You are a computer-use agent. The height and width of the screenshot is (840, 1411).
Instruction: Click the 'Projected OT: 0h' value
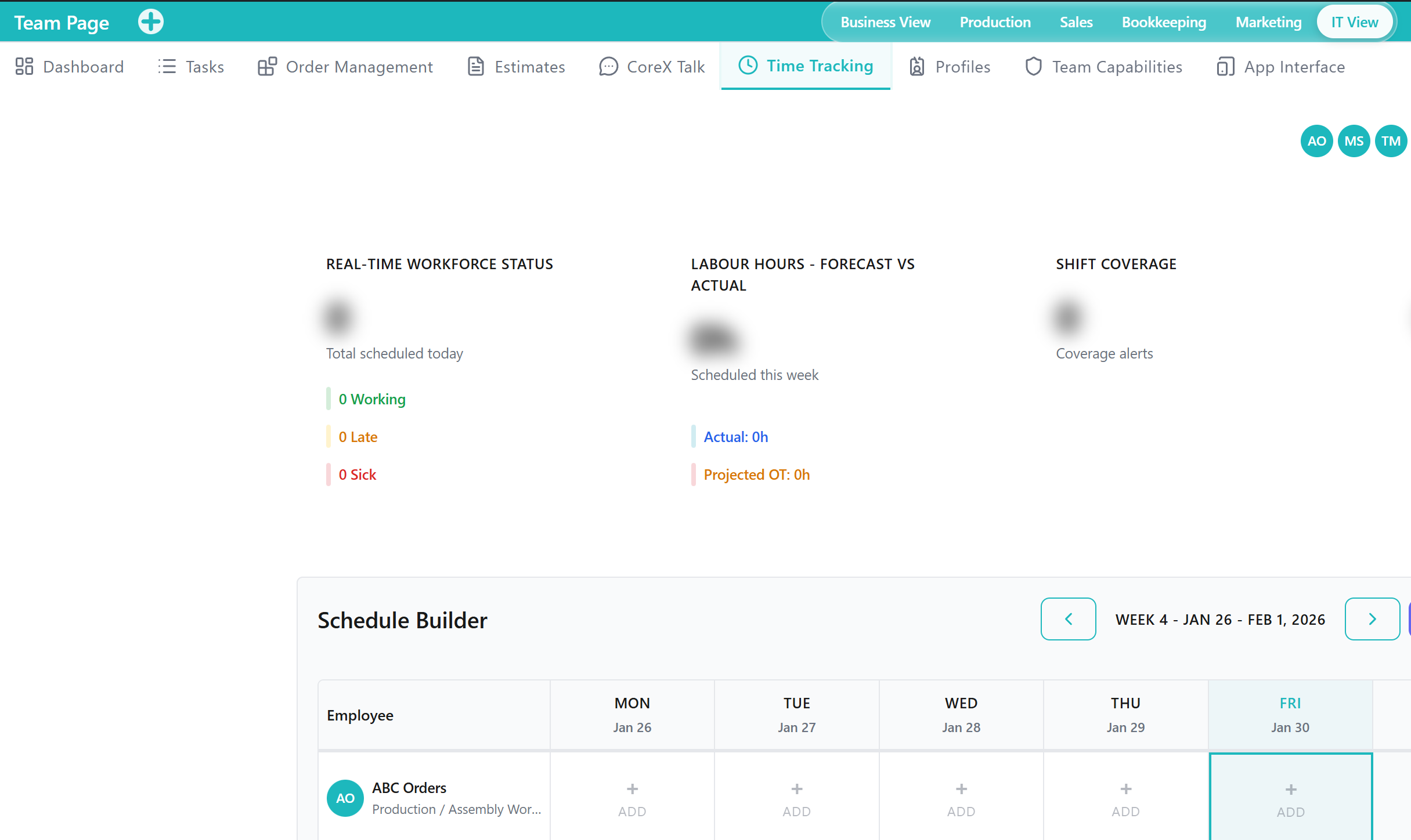coord(757,475)
